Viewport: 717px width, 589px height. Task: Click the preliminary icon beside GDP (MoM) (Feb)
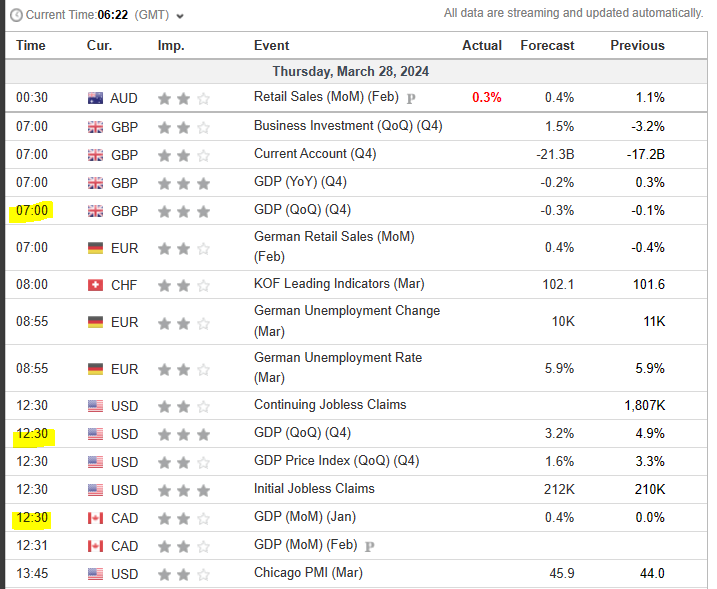(x=370, y=546)
